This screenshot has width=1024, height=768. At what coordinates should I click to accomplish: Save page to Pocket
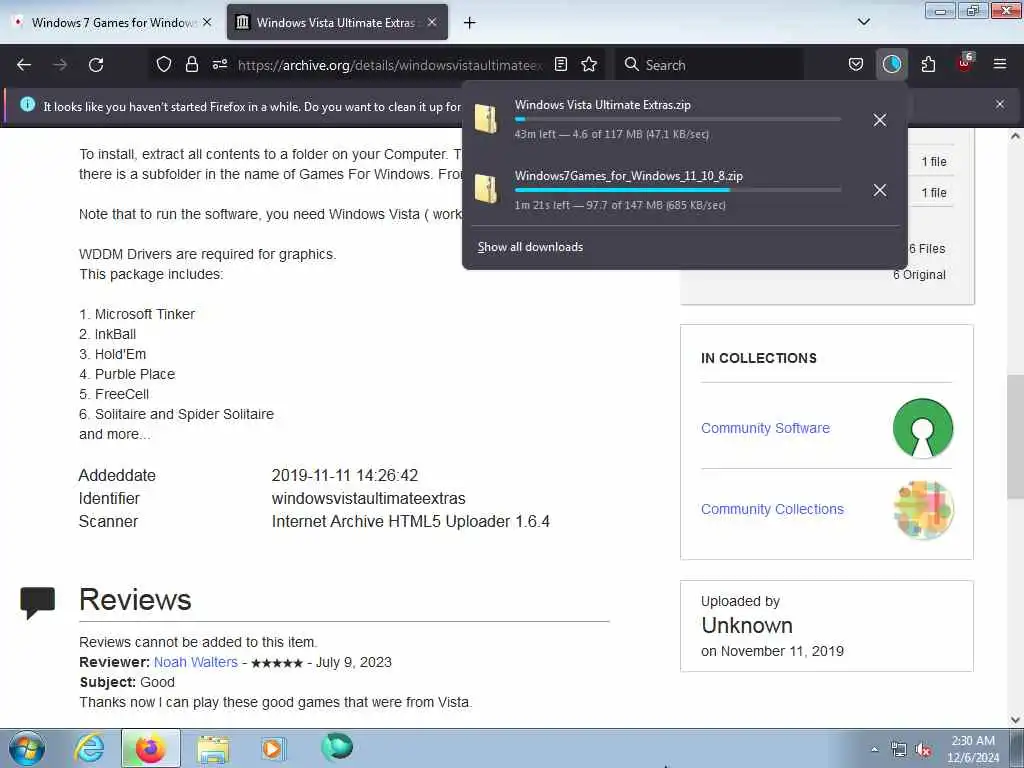coord(856,64)
